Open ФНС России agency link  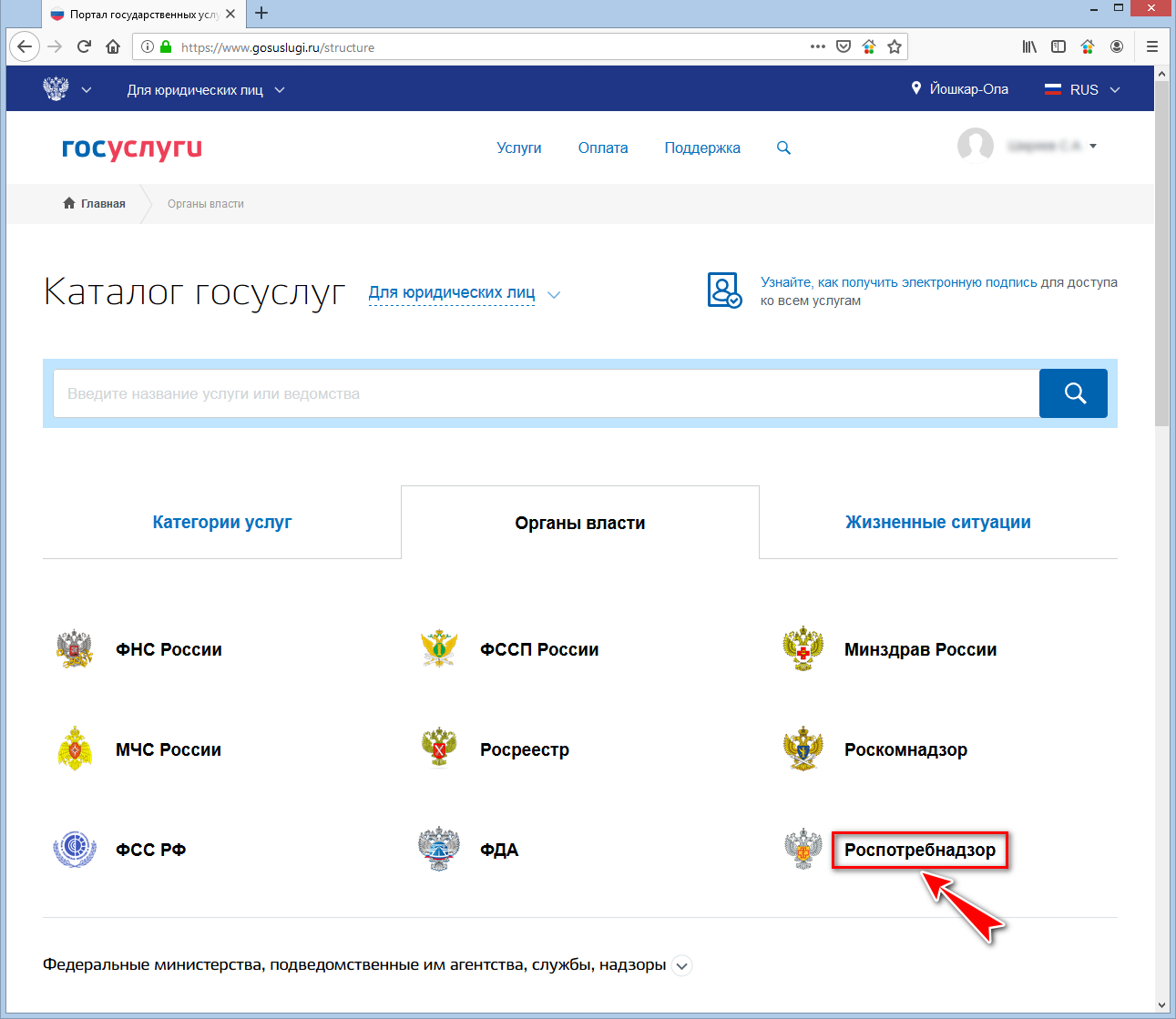[169, 649]
